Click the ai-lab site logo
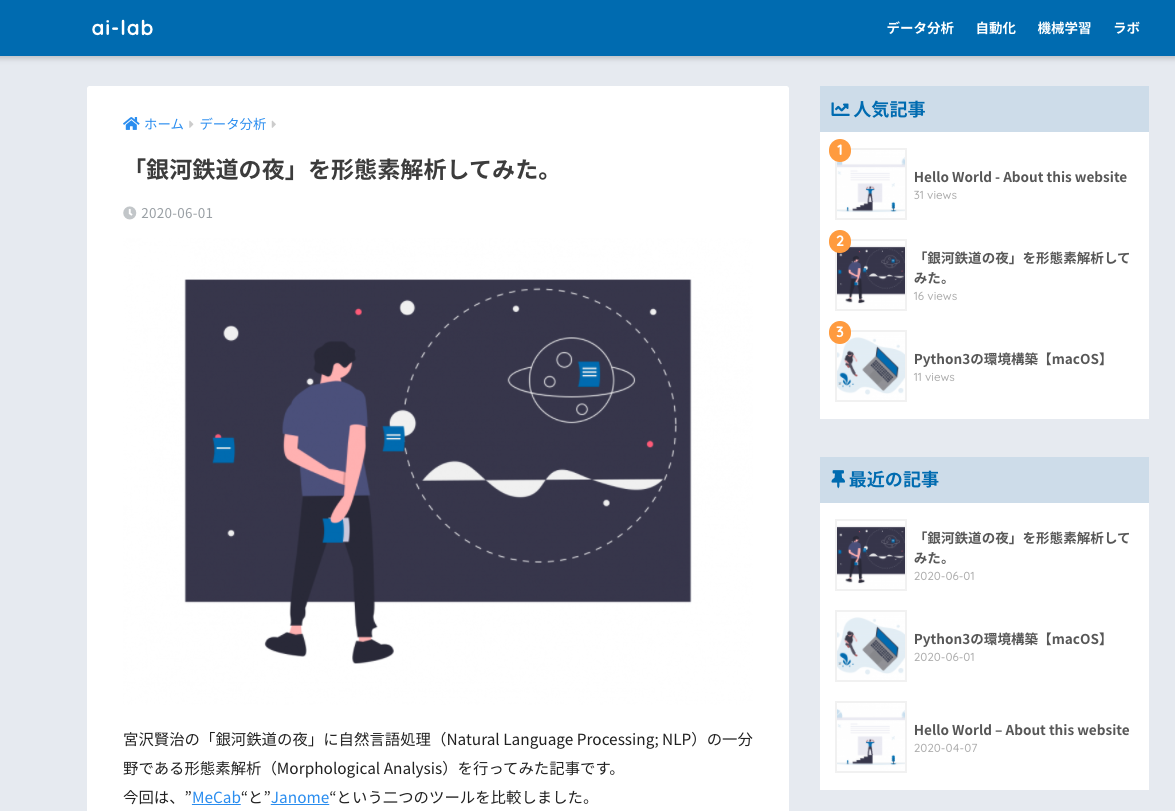The width and height of the screenshot is (1175, 811). pos(122,28)
